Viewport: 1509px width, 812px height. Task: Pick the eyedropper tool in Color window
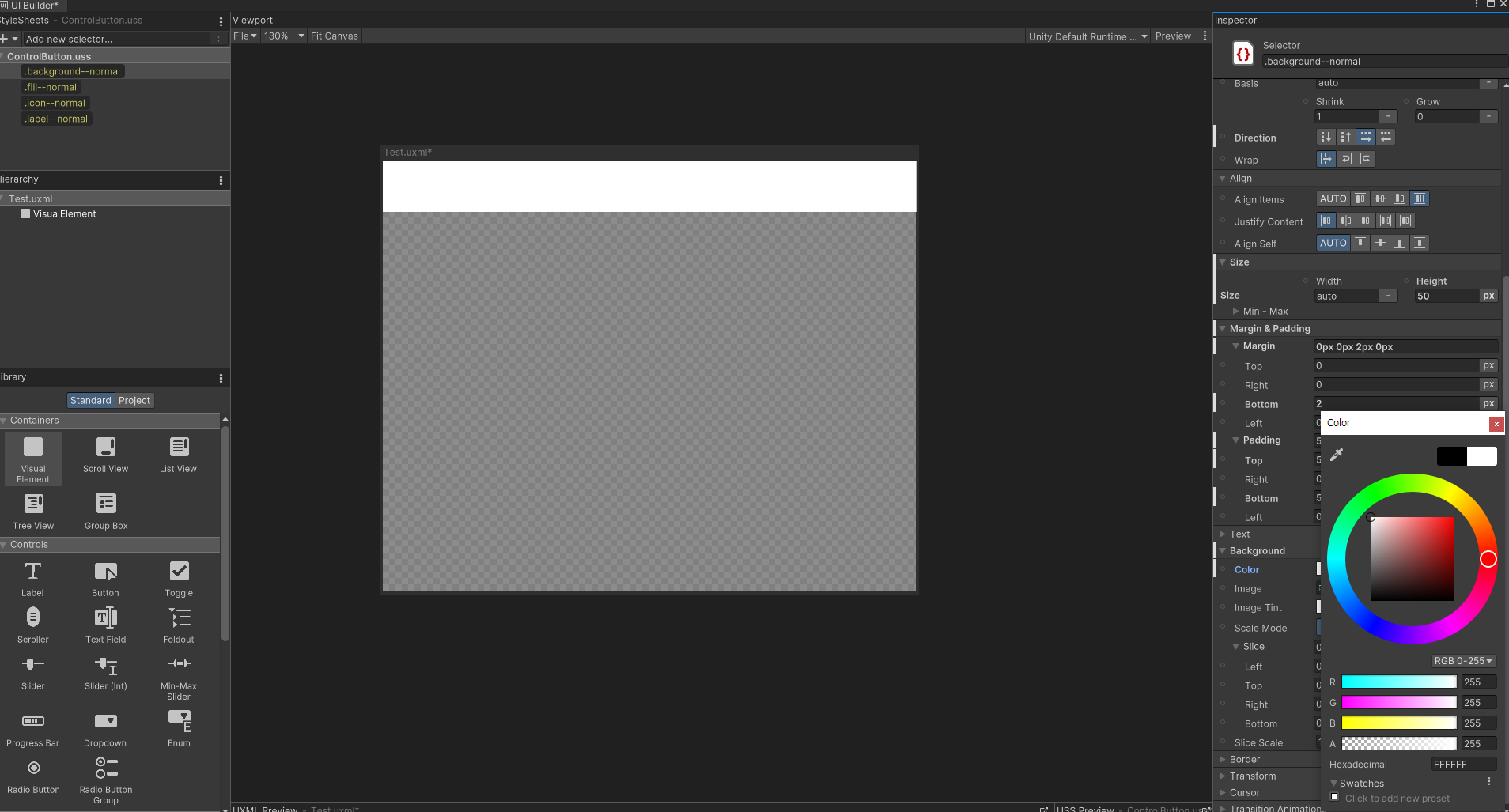point(1337,455)
